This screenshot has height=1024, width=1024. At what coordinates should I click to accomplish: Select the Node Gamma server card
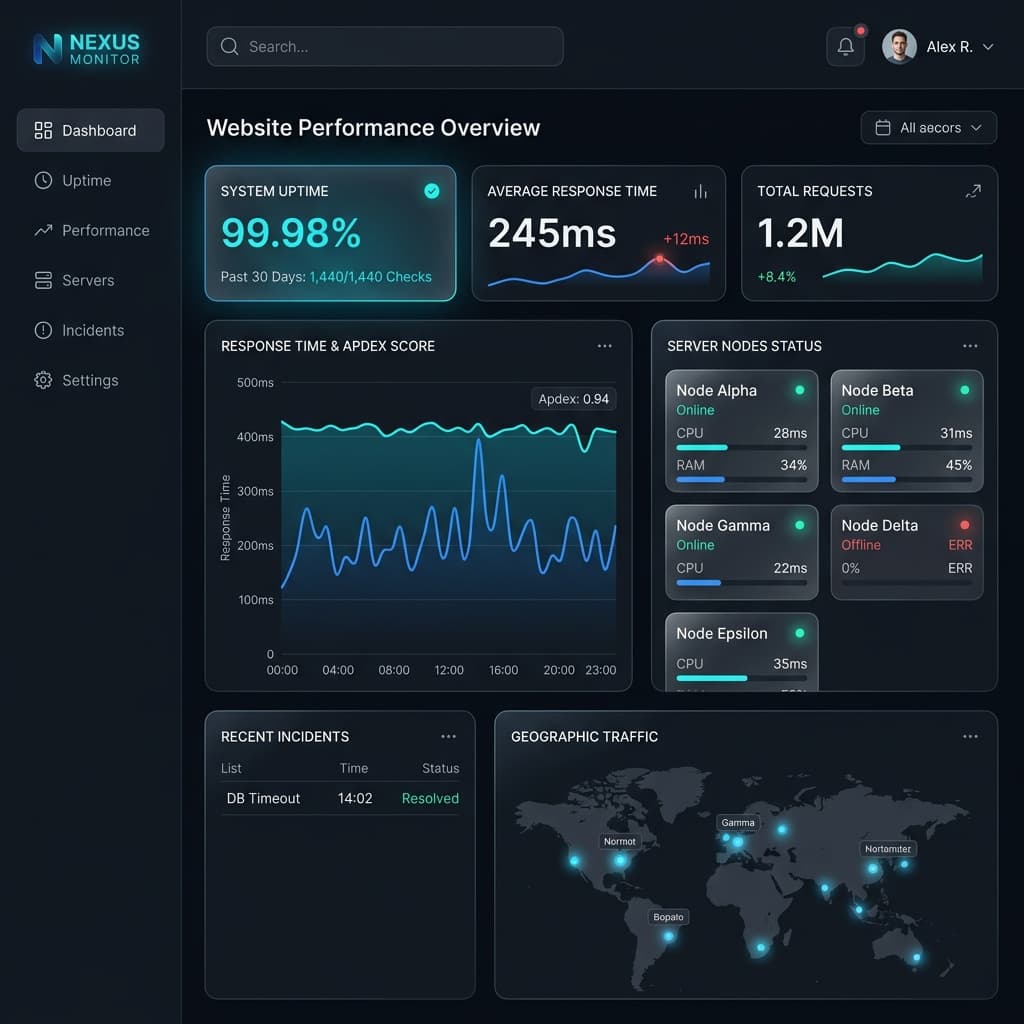(741, 552)
